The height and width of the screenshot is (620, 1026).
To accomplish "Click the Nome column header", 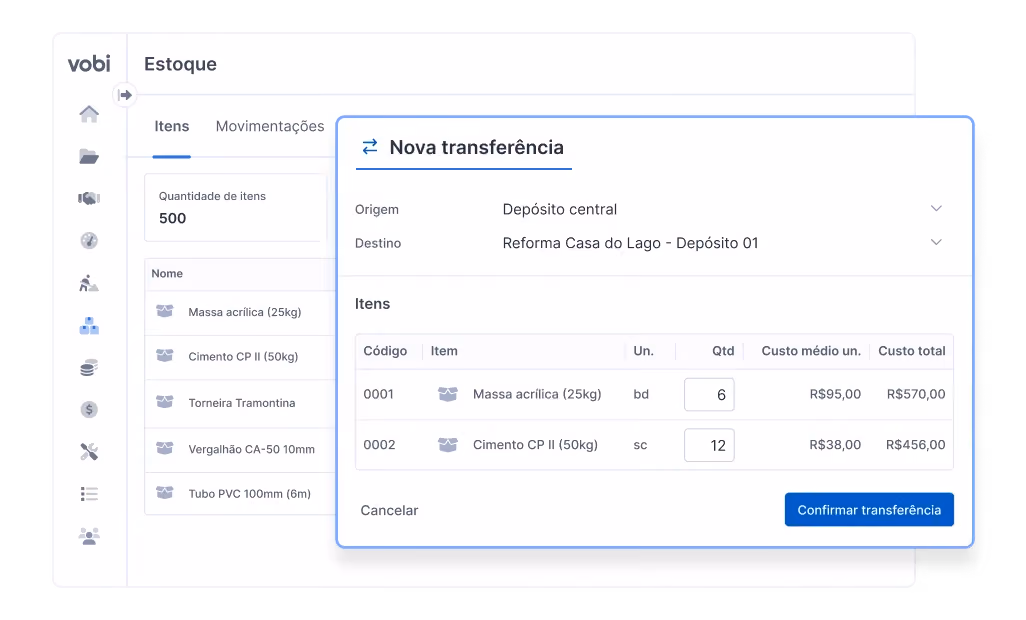I will [167, 273].
